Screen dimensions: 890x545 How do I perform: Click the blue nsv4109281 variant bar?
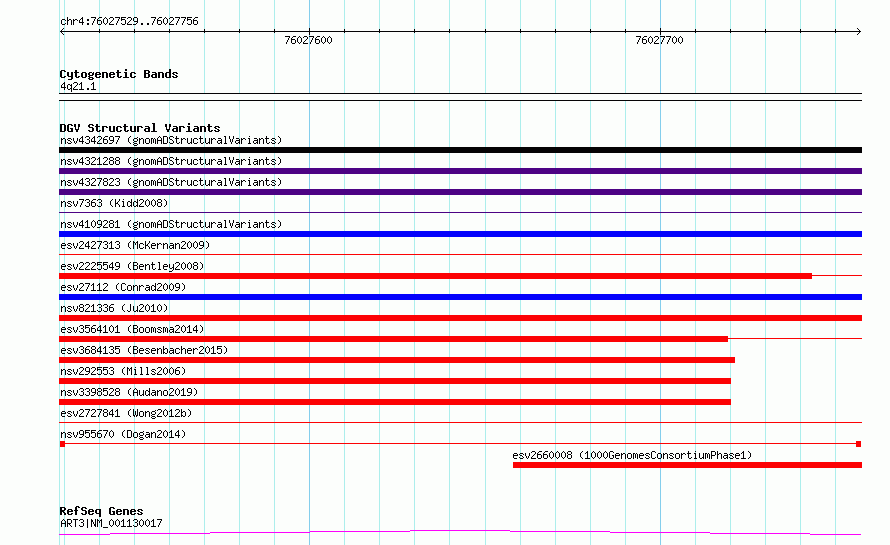coord(460,234)
